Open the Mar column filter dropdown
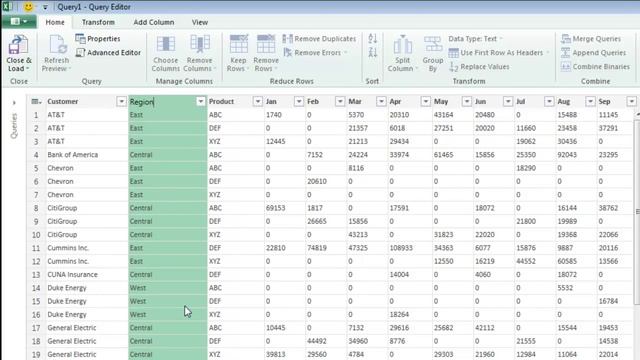This screenshot has height=360, width=640. pyautogui.click(x=381, y=101)
